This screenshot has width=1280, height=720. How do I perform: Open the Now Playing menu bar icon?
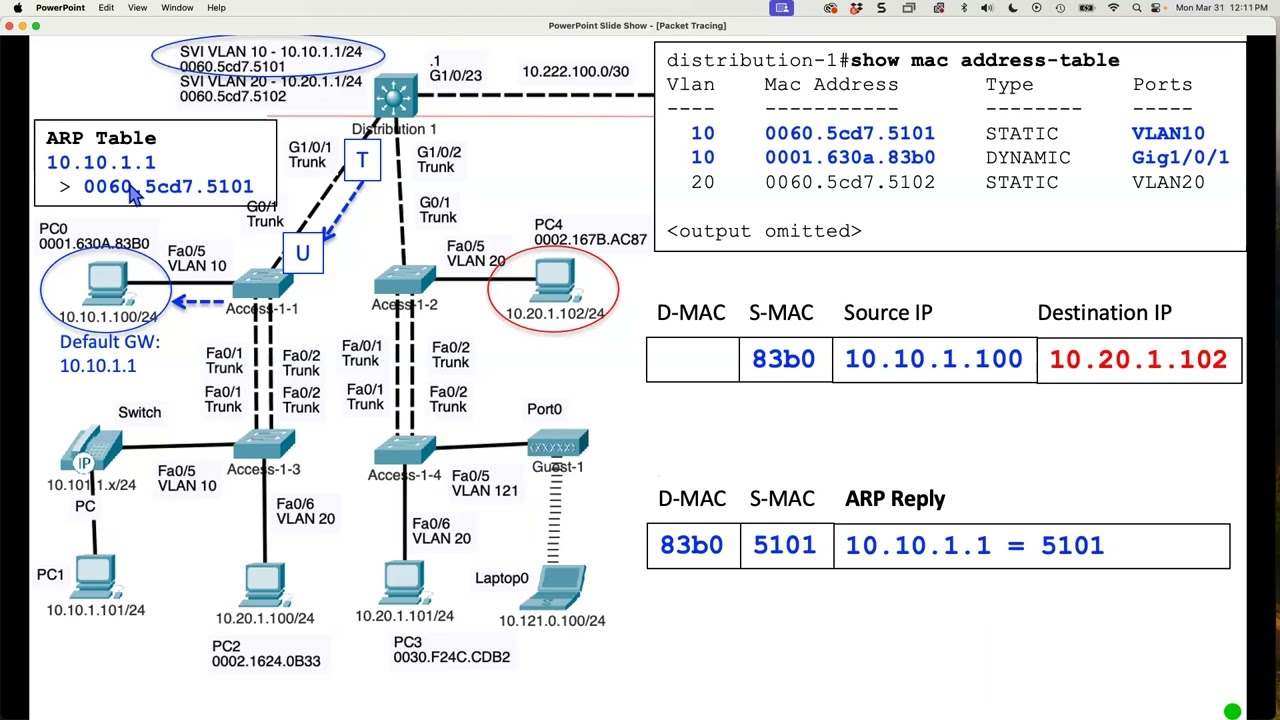[x=1036, y=8]
